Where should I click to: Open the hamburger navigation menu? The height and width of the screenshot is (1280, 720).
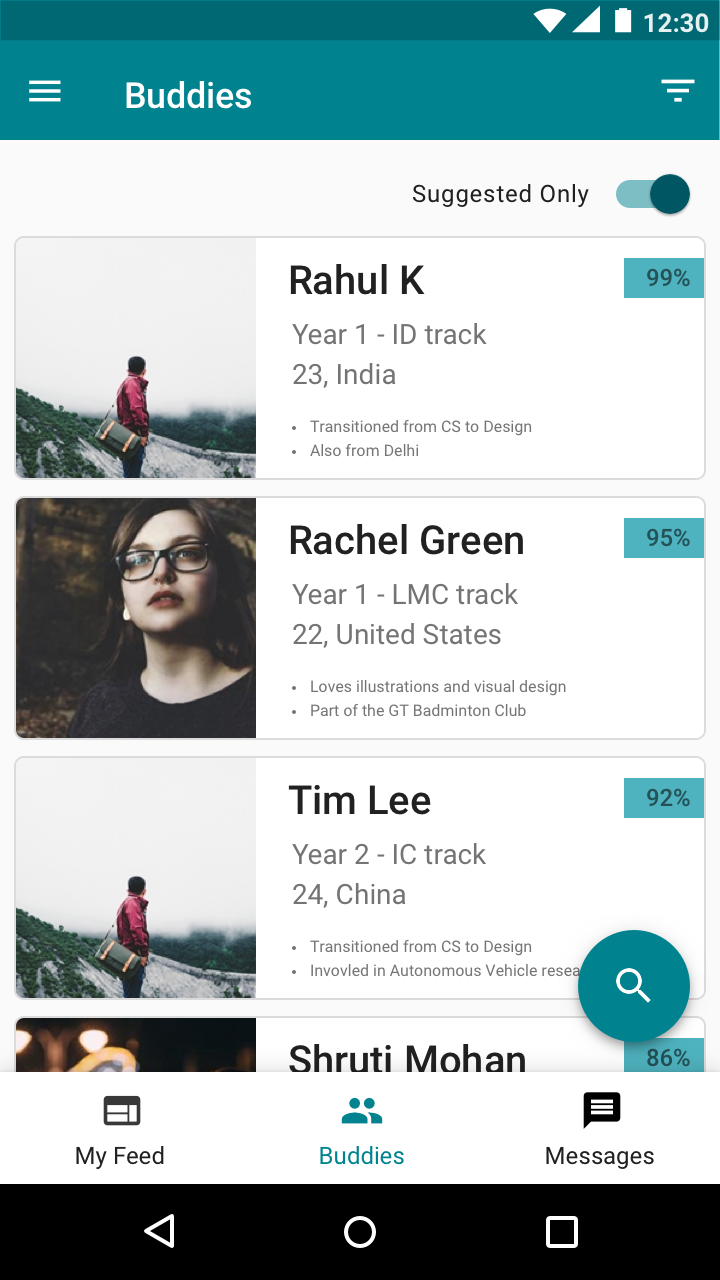[45, 93]
